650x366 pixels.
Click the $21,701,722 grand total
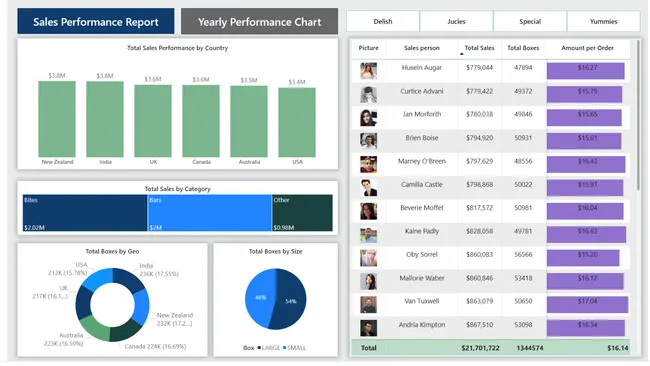pyautogui.click(x=480, y=348)
